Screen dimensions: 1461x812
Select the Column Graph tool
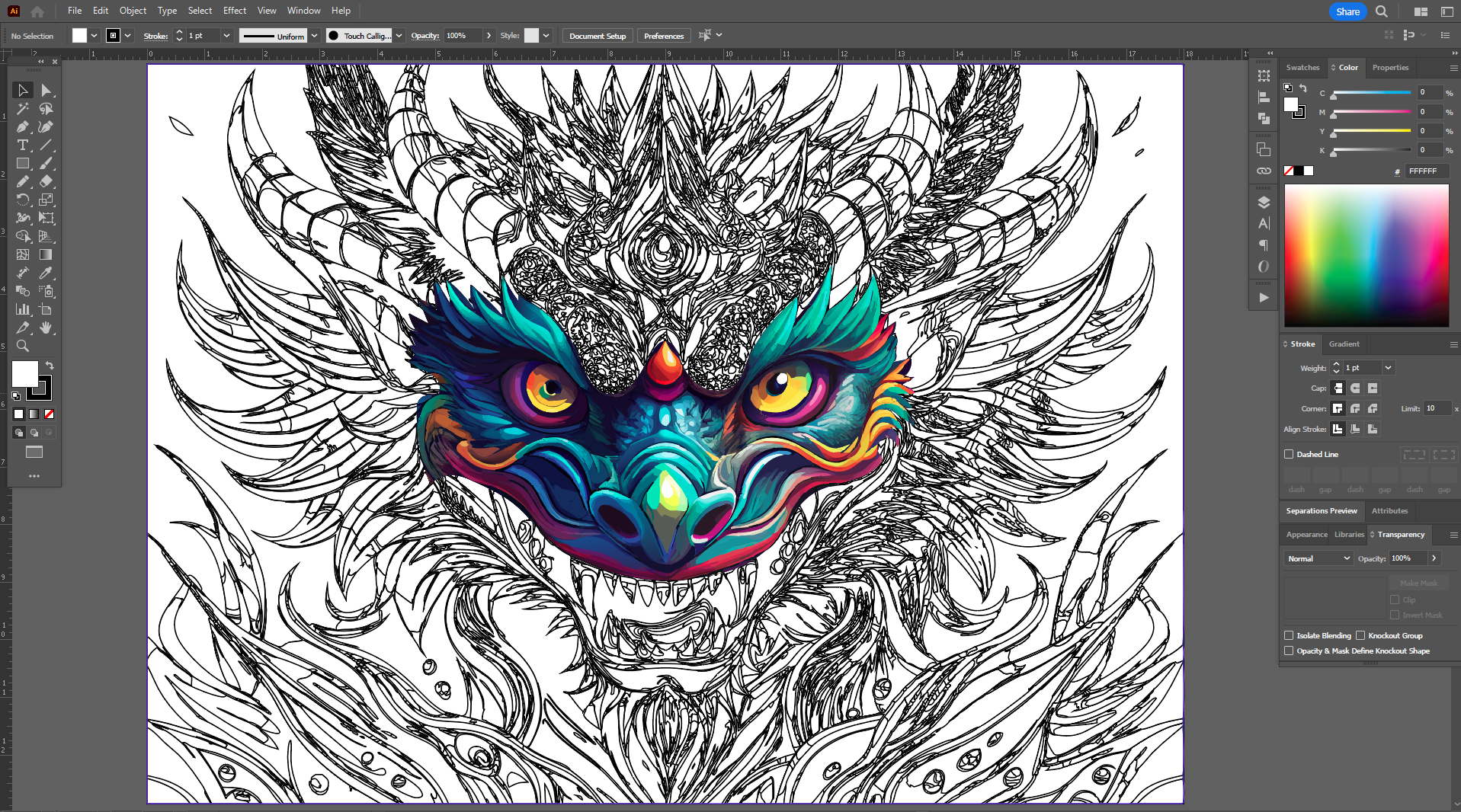[x=23, y=309]
